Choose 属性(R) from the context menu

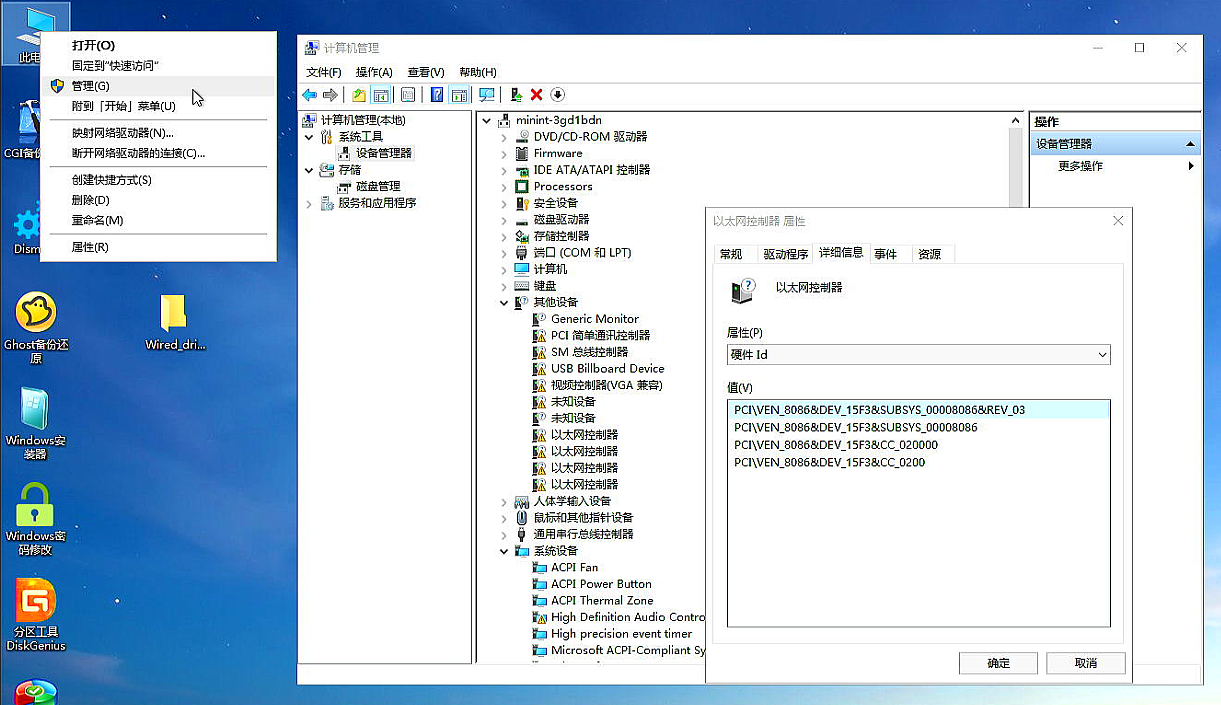[x=90, y=247]
